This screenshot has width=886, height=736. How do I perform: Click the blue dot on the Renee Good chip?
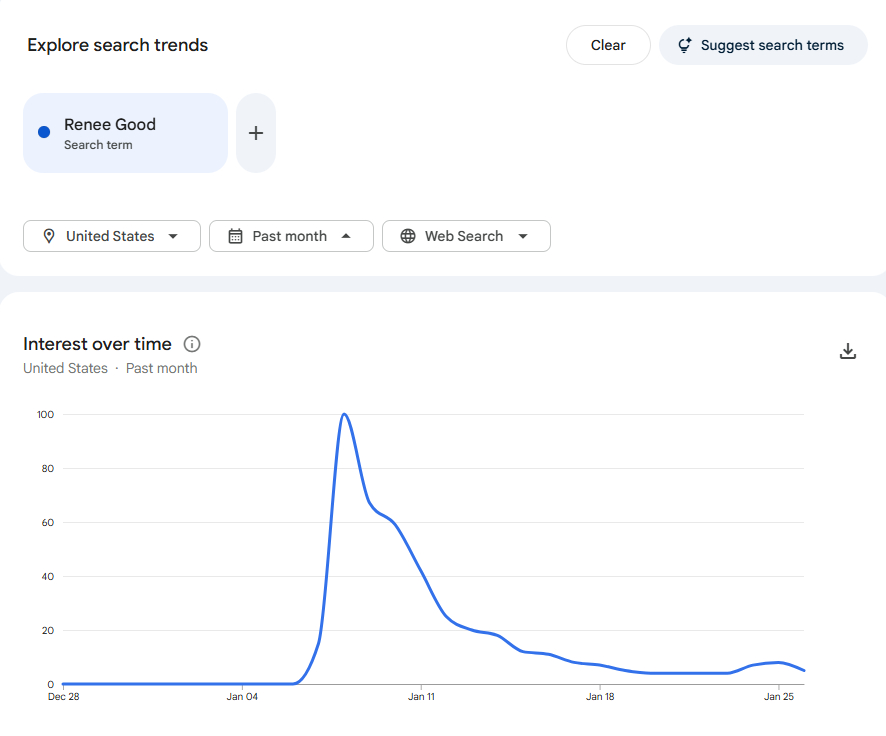pos(44,132)
